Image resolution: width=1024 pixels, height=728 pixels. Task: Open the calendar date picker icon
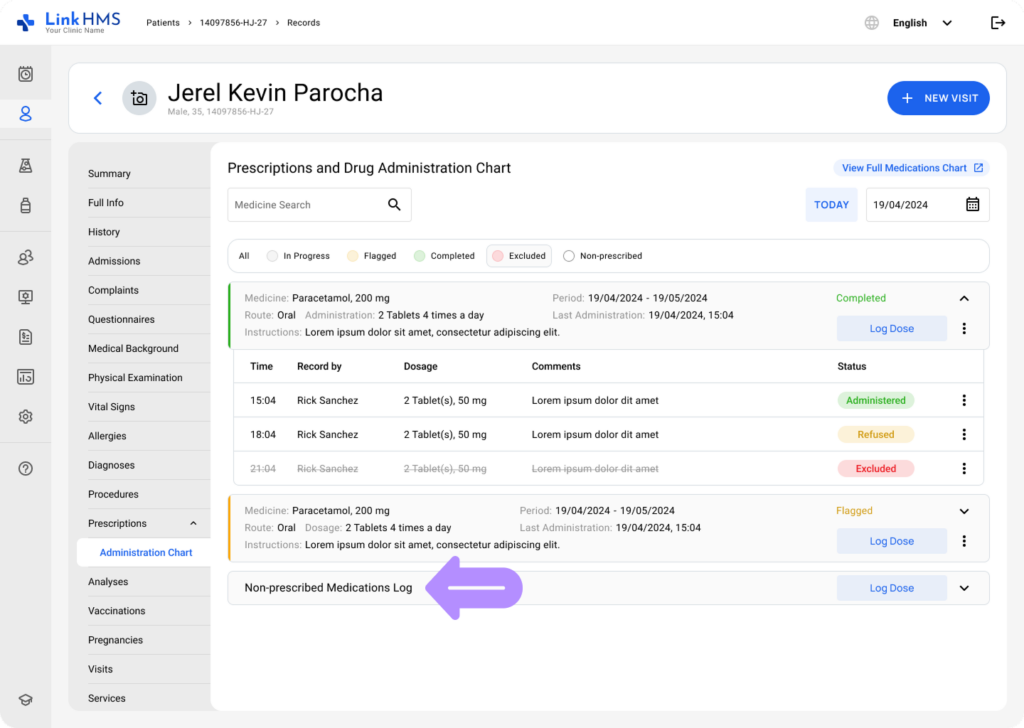coord(972,205)
